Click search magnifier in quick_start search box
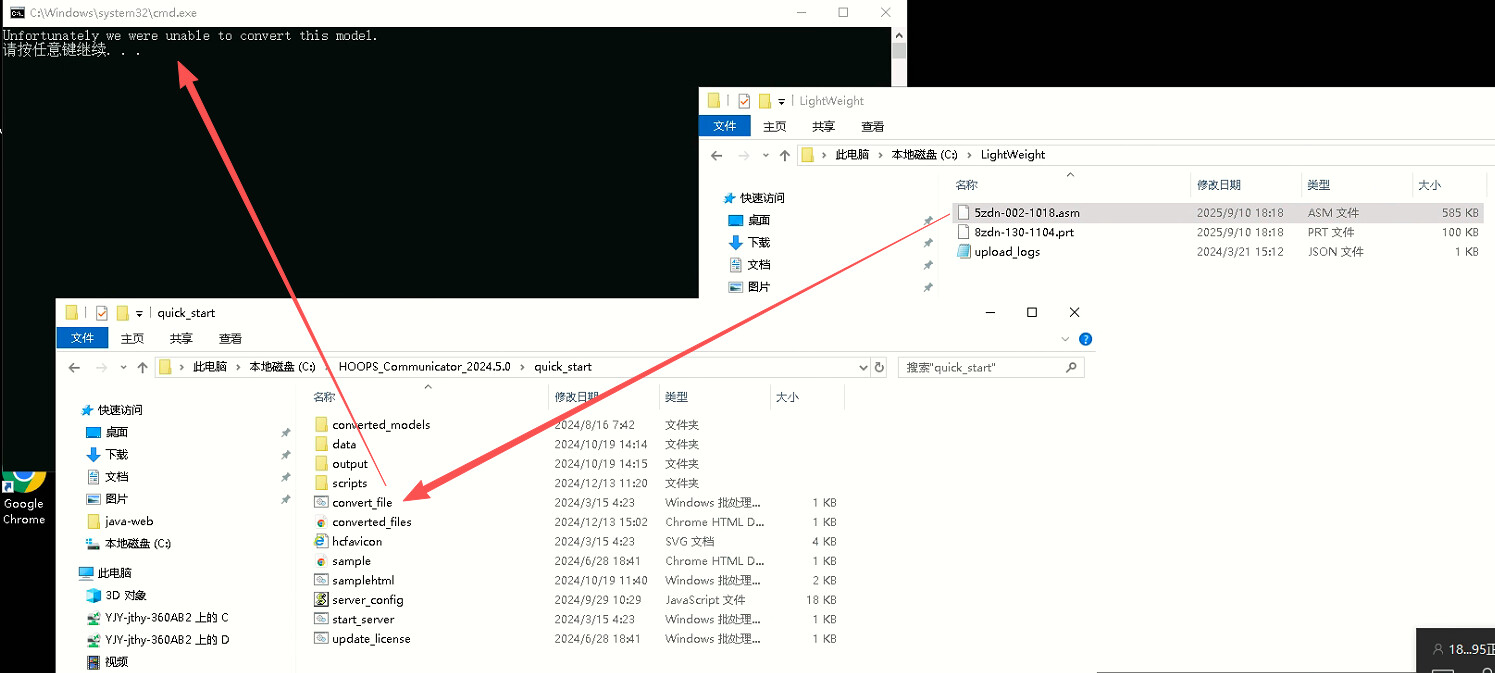Screen dimensions: 1495x673 pos(1071,368)
